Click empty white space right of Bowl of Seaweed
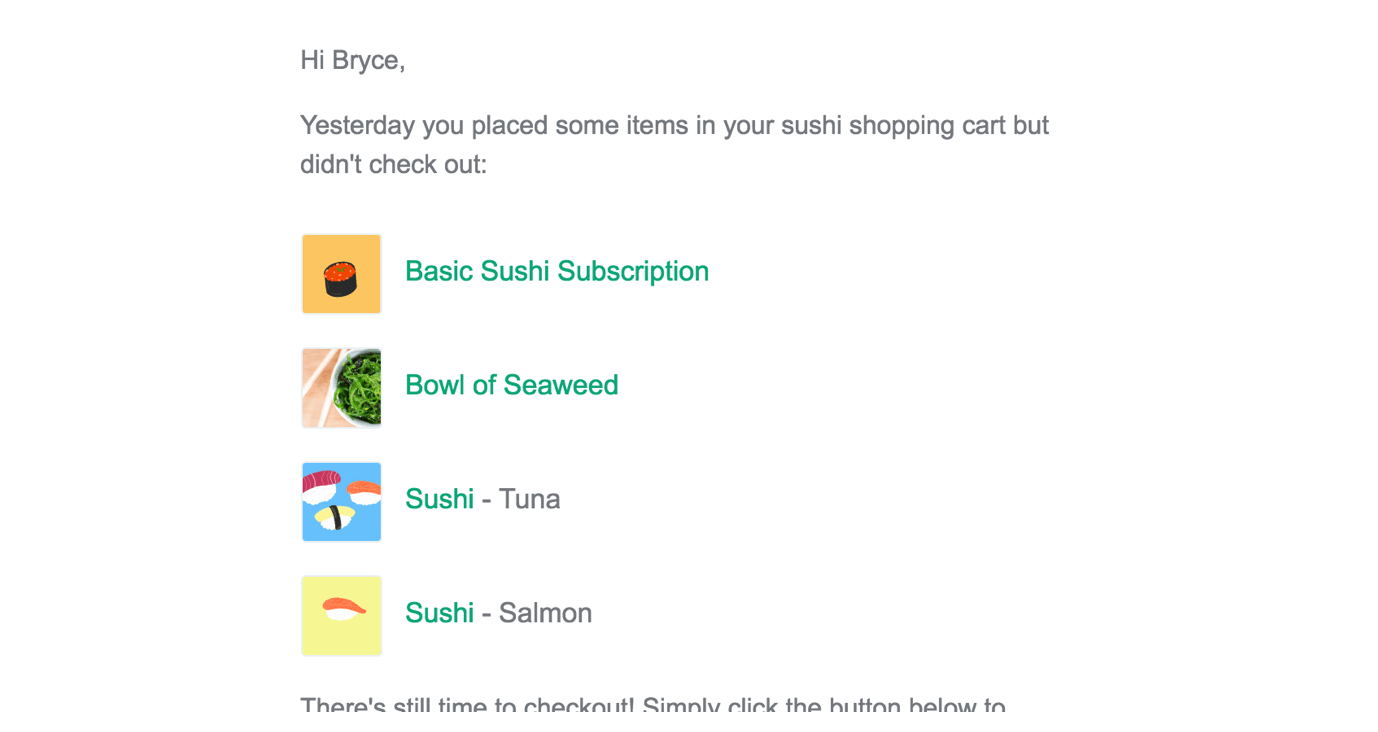This screenshot has height=732, width=1378. point(860,386)
